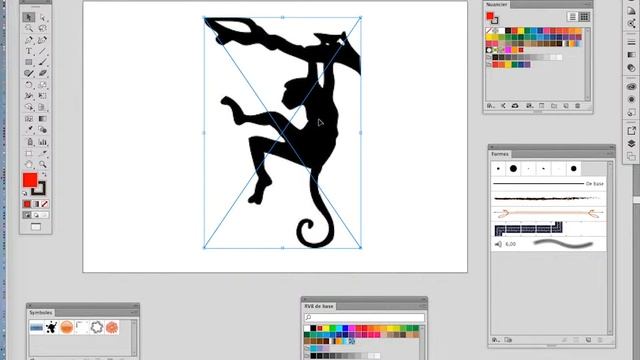Switch Nuancier panel to list view

(x=573, y=17)
